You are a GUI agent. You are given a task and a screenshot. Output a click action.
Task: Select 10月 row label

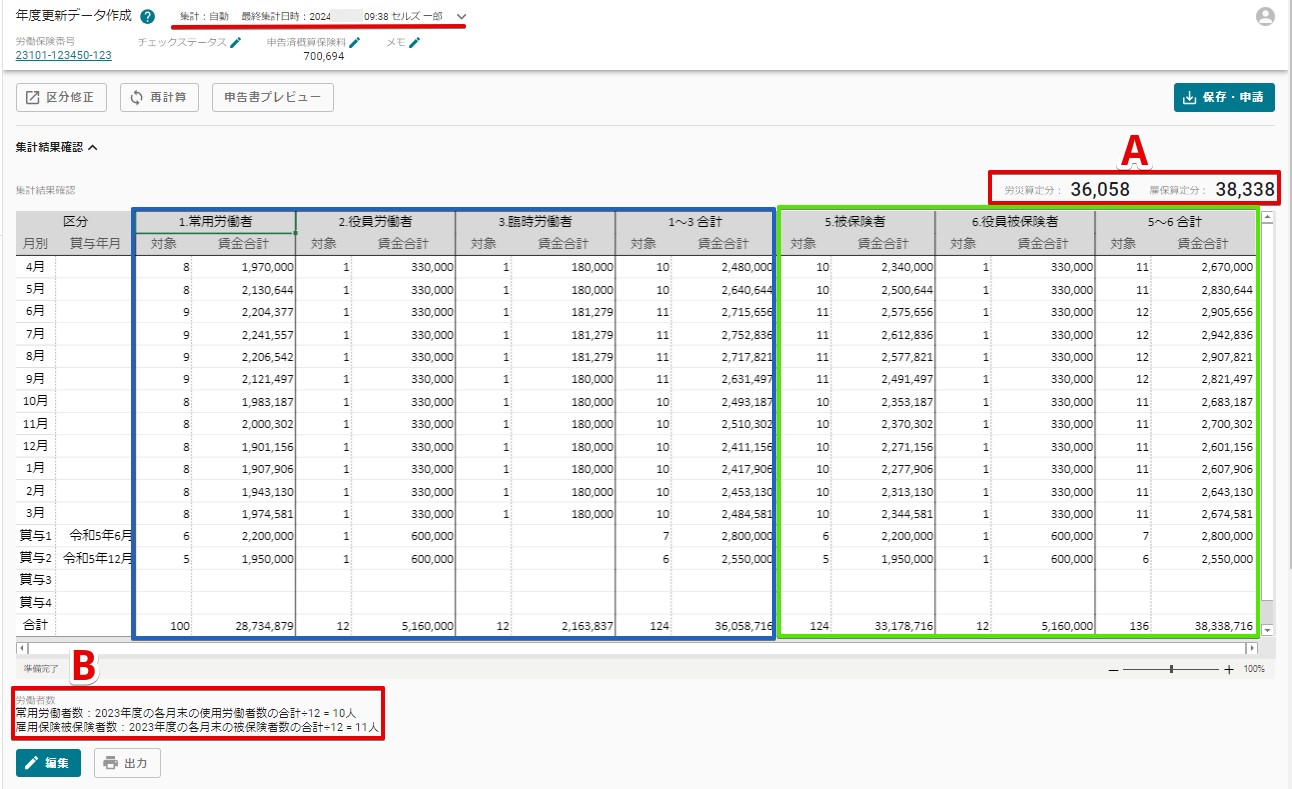(x=35, y=401)
